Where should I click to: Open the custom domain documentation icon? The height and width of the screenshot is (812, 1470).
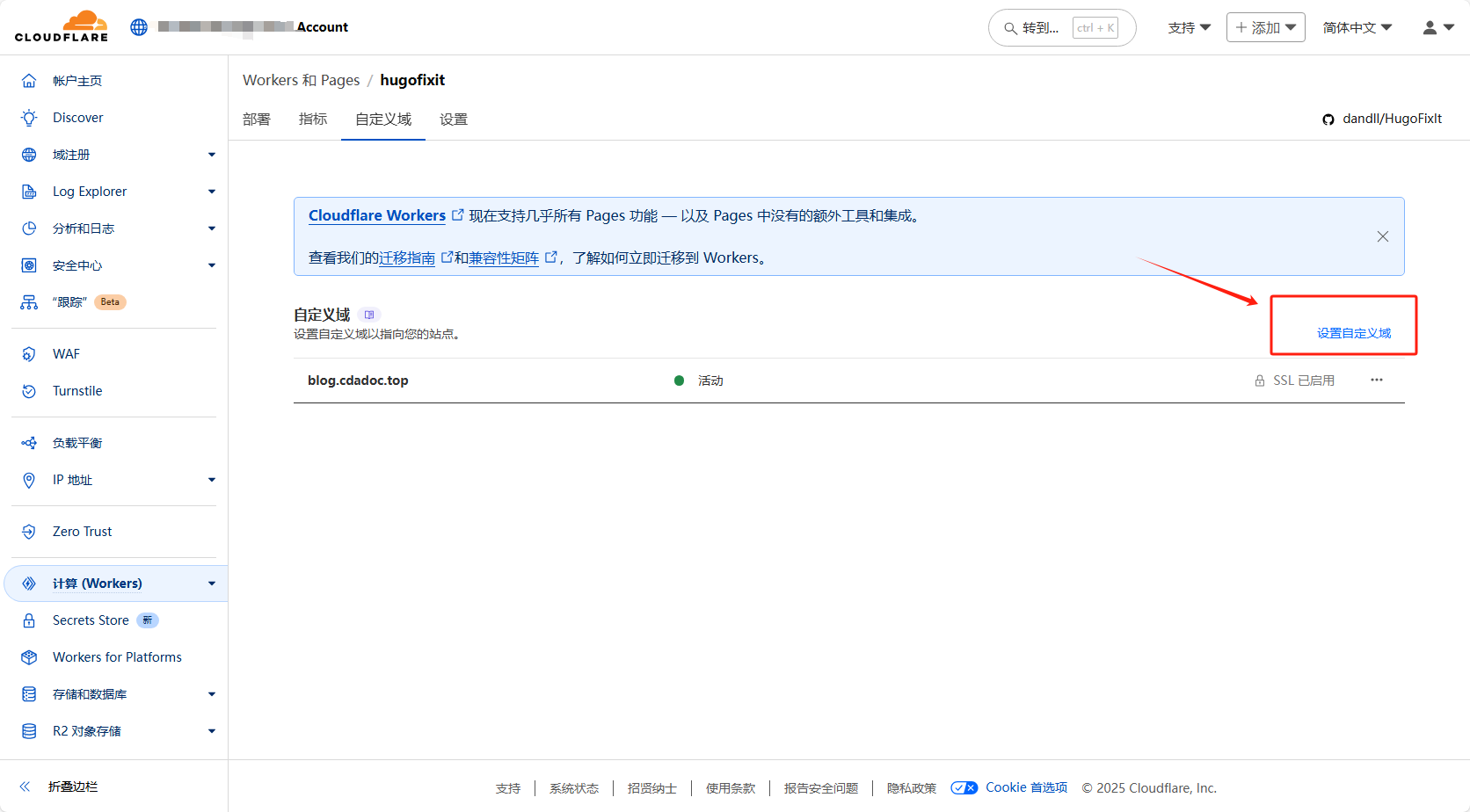pos(369,315)
